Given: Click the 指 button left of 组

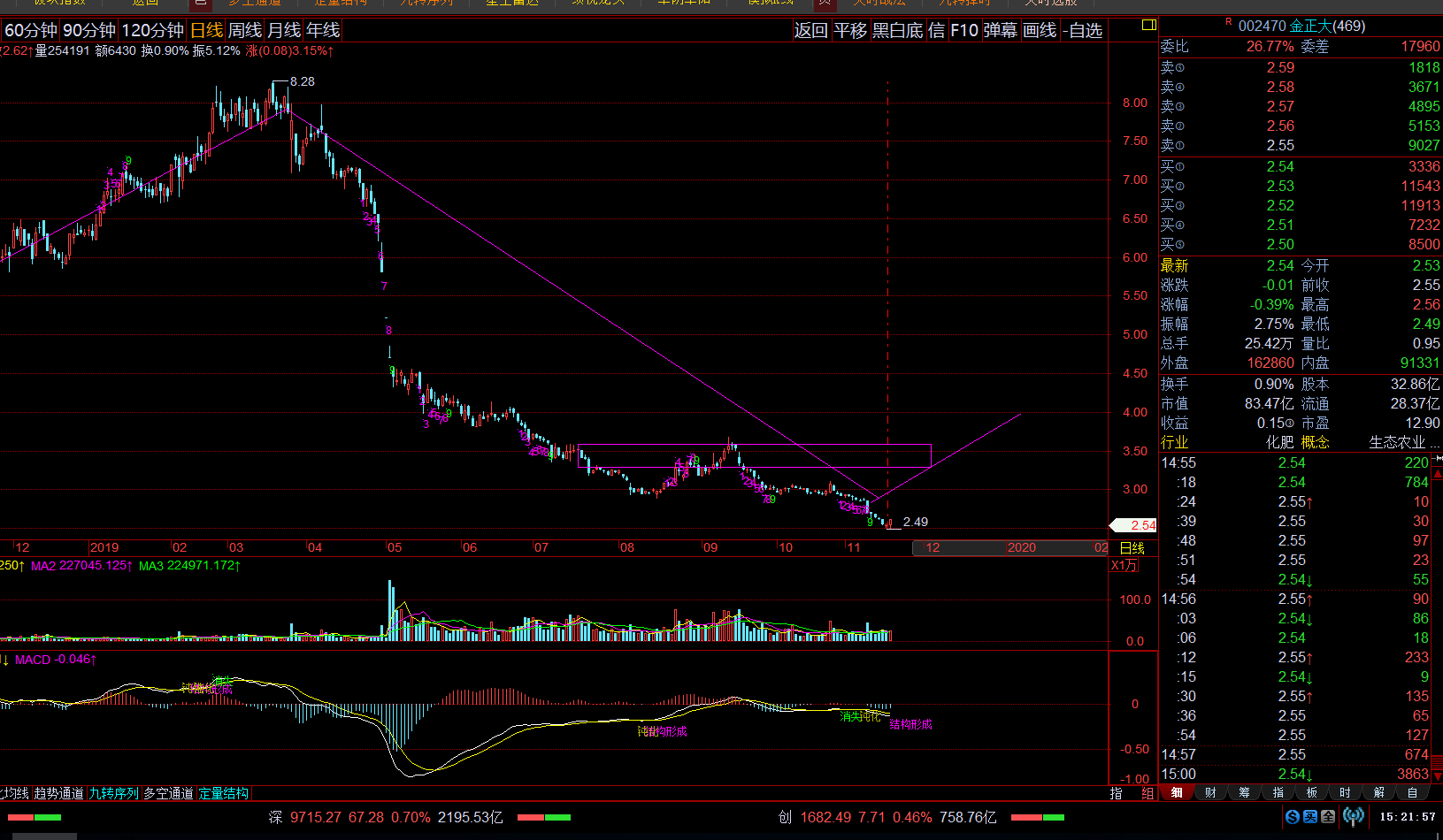Looking at the screenshot, I should 1117,793.
